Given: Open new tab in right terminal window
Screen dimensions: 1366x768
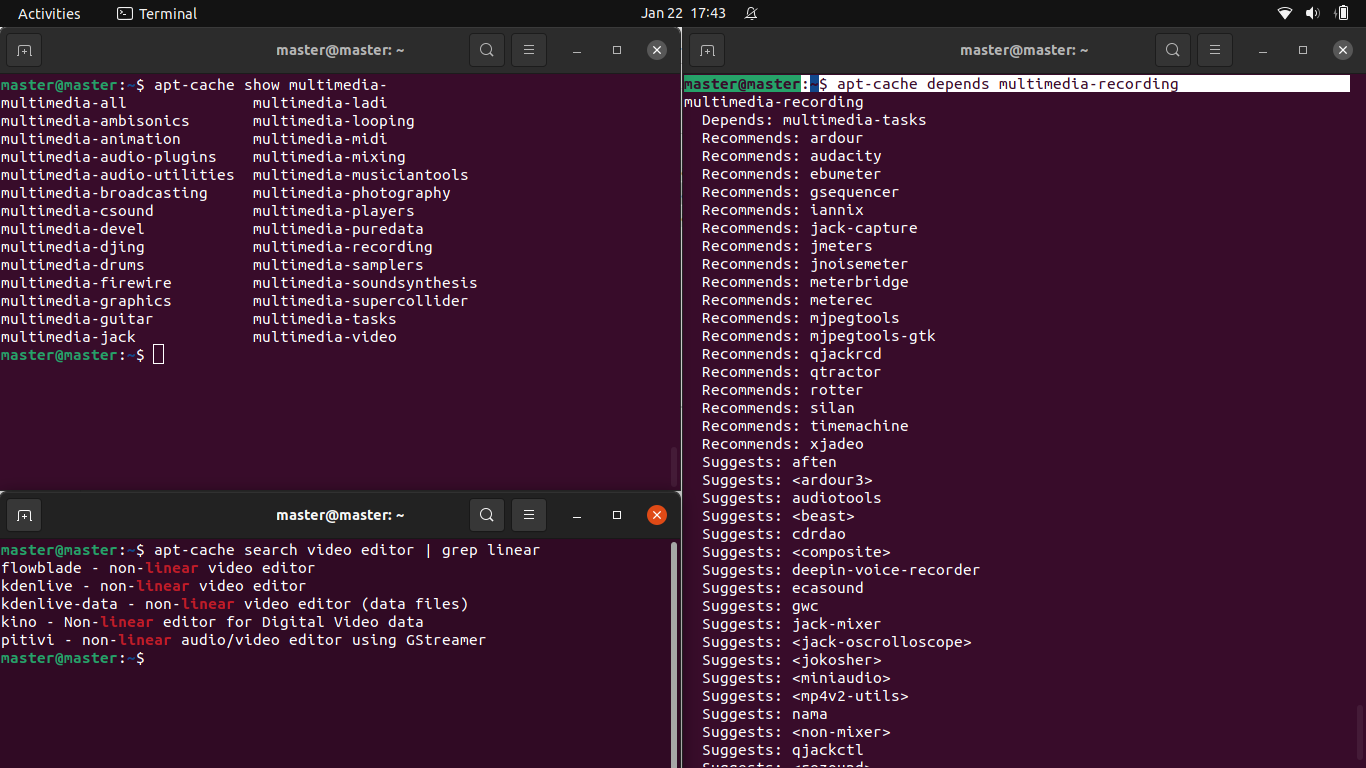Looking at the screenshot, I should tap(707, 50).
